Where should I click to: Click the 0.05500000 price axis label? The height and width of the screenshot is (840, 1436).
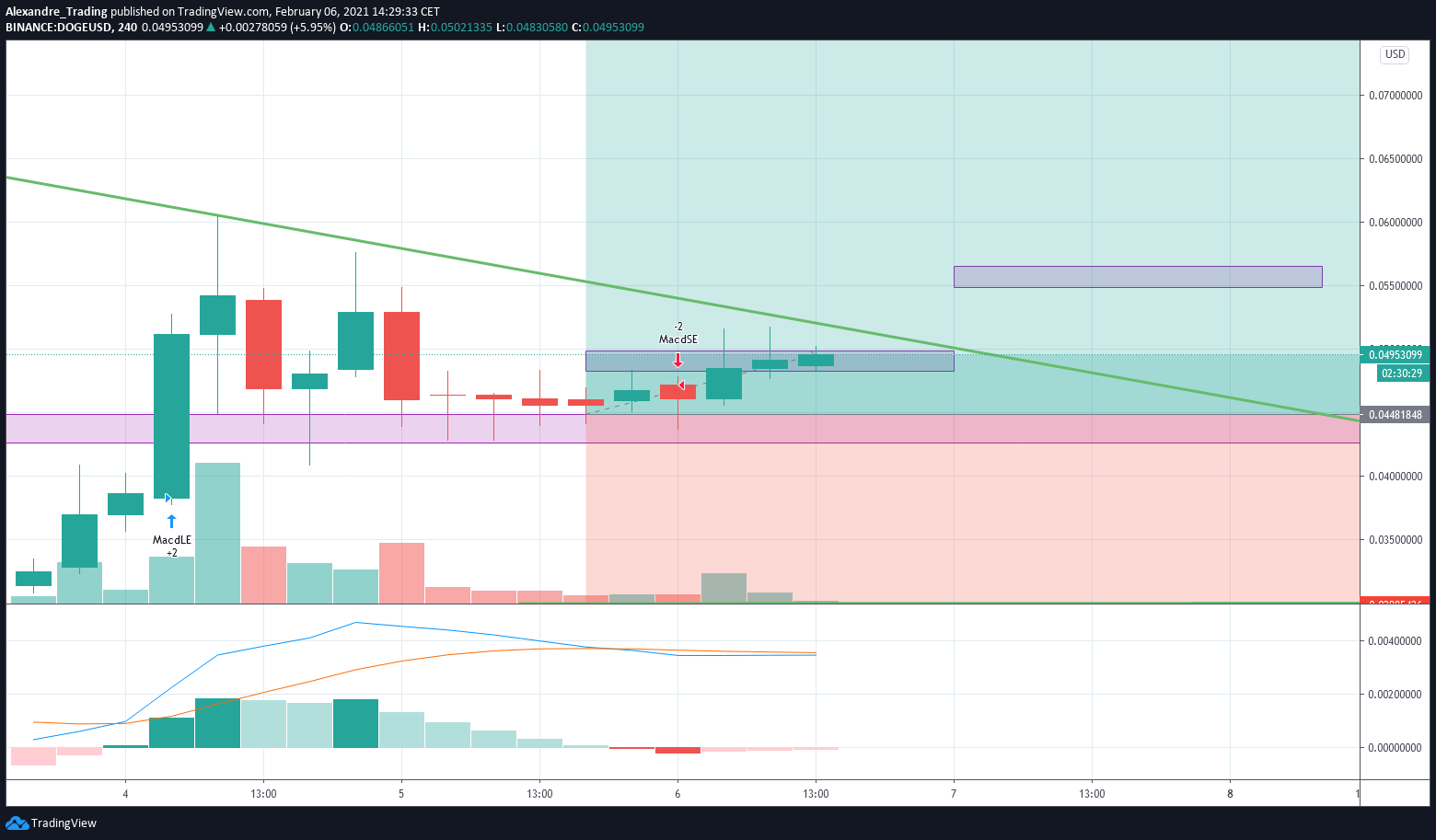(x=1395, y=286)
